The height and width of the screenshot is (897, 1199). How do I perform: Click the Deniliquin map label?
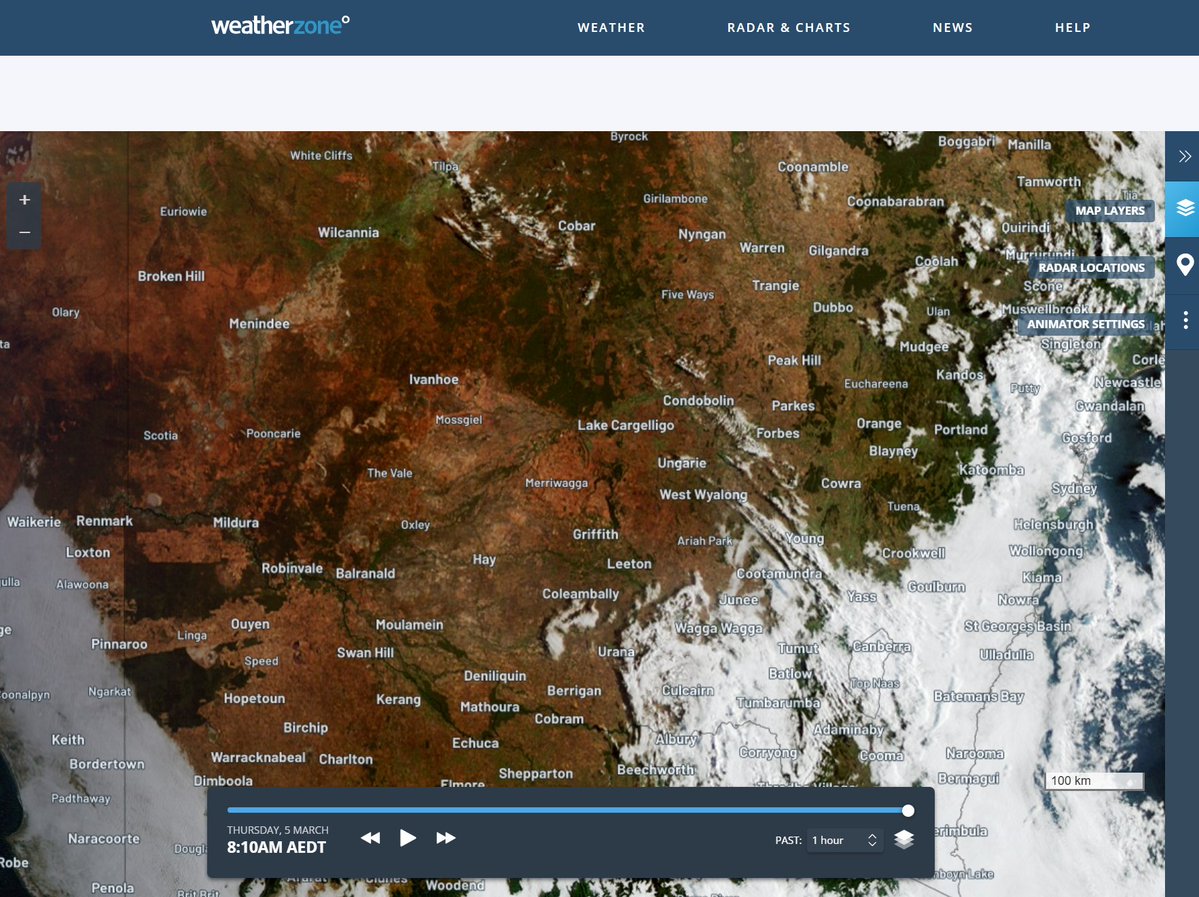click(495, 676)
